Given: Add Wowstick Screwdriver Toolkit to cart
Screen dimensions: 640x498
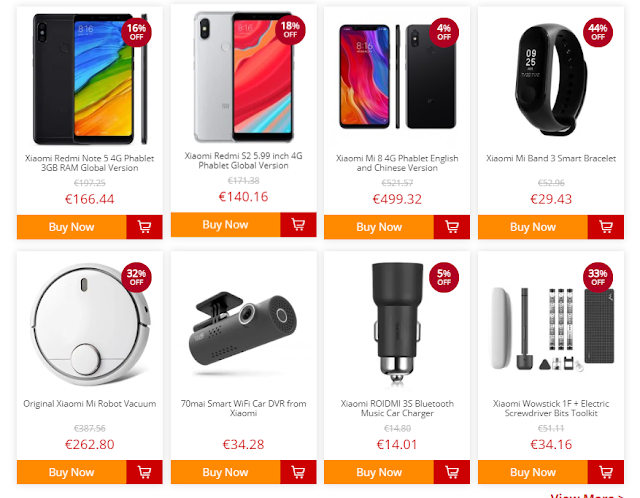Looking at the screenshot, I should pos(606,472).
